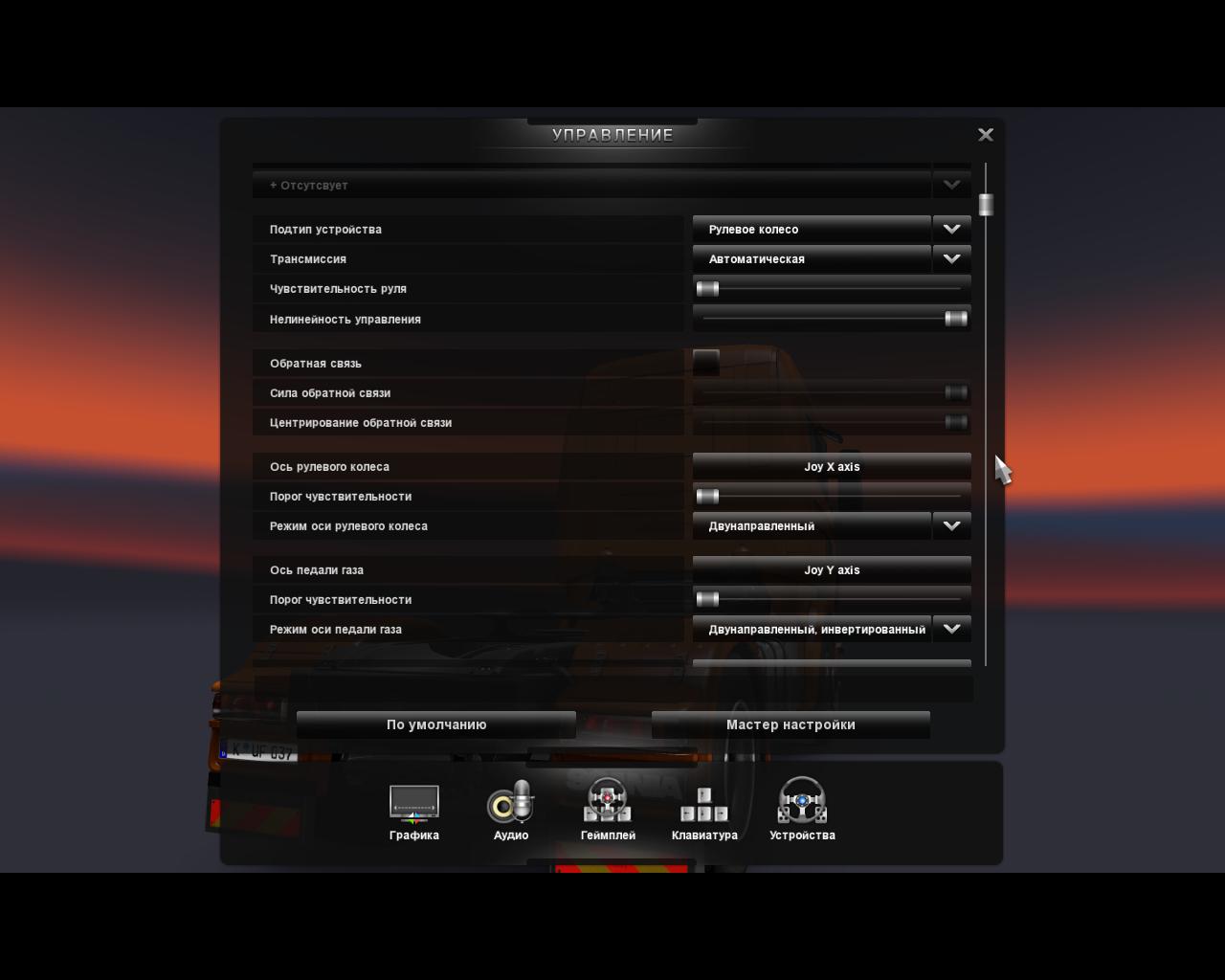Image resolution: width=1225 pixels, height=980 pixels.
Task: Click the По умолчанию button
Action: point(436,724)
